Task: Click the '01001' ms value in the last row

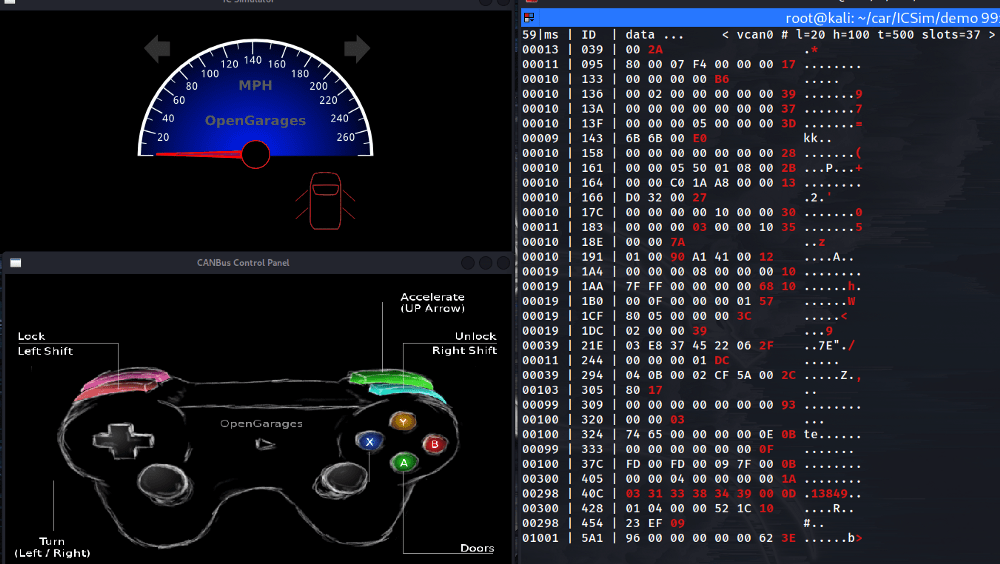Action: (540, 538)
